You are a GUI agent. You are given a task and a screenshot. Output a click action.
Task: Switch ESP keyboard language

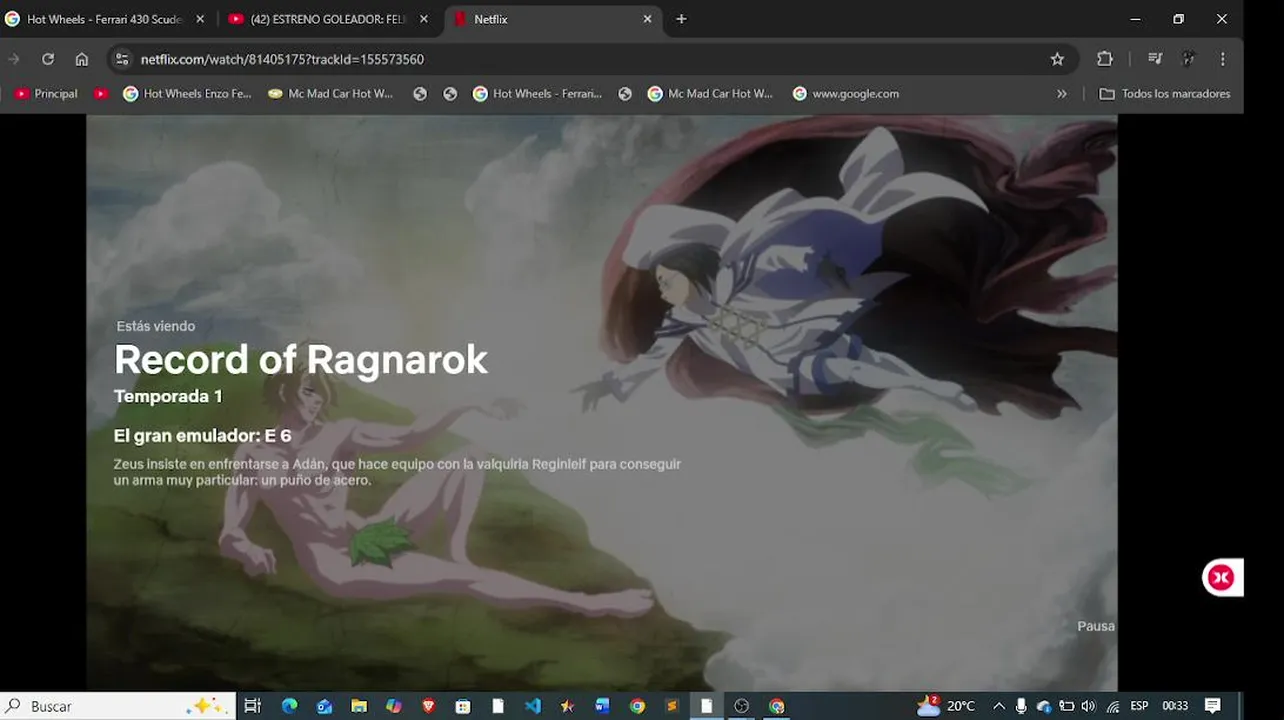pos(1139,706)
